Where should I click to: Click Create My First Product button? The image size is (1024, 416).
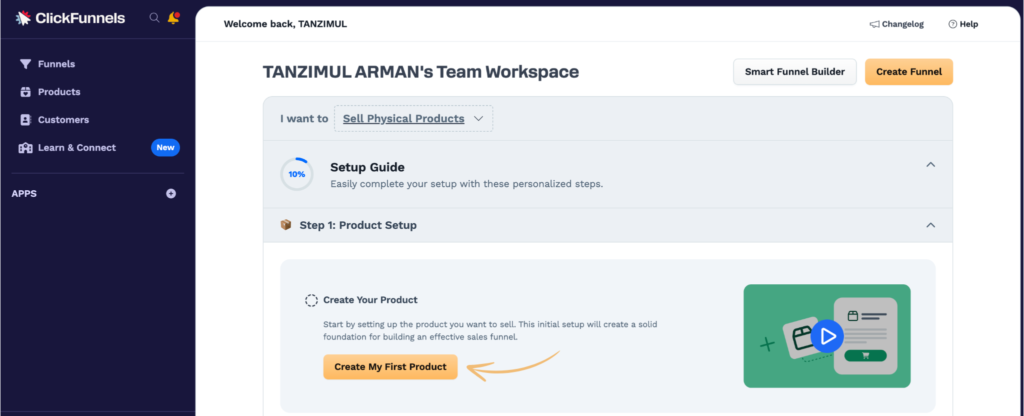click(x=391, y=367)
